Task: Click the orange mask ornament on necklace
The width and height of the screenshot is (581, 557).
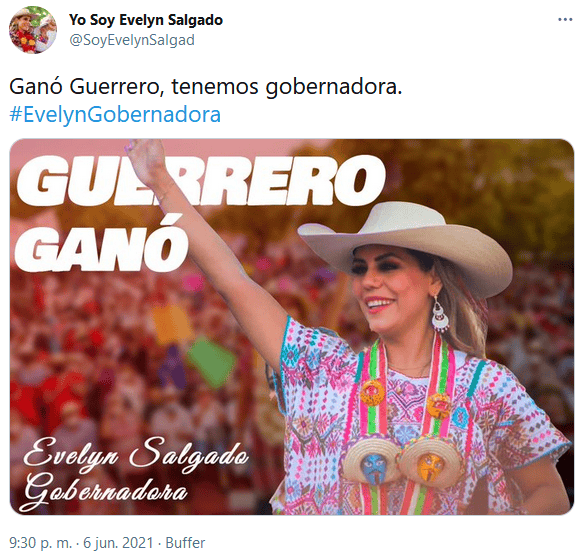Action: point(429,466)
